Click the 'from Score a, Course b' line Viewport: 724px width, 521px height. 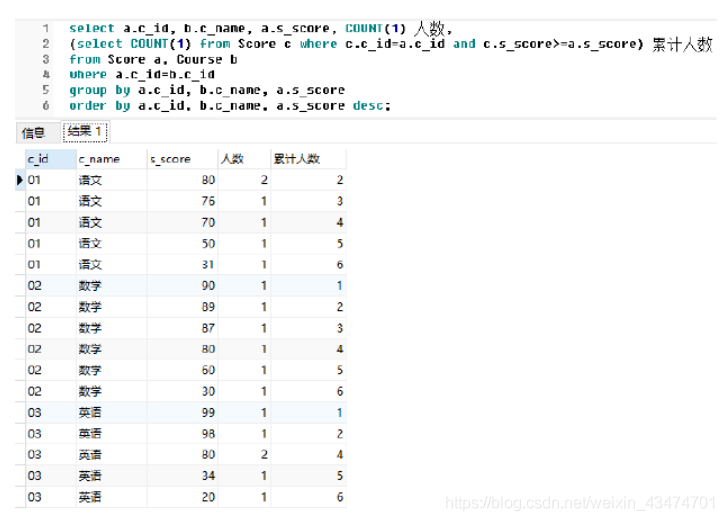(x=153, y=60)
